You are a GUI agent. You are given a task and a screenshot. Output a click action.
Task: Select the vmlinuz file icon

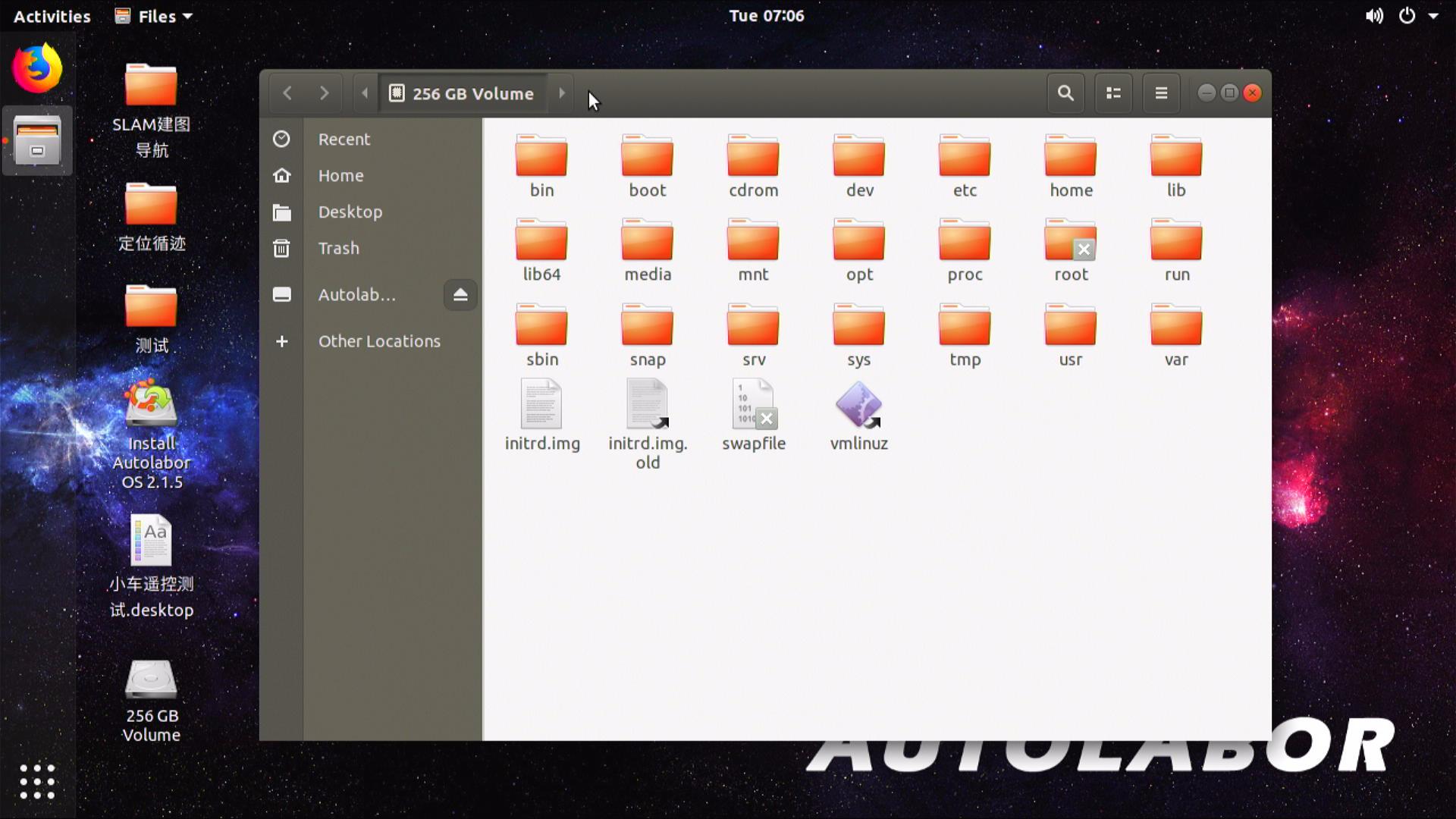[858, 406]
